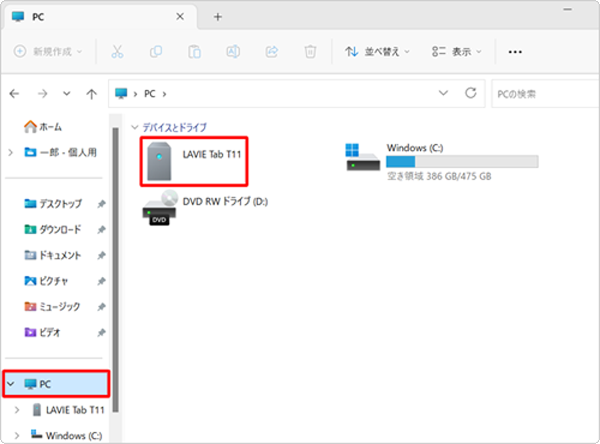
Task: Minimize the Explorer window
Action: (x=567, y=10)
